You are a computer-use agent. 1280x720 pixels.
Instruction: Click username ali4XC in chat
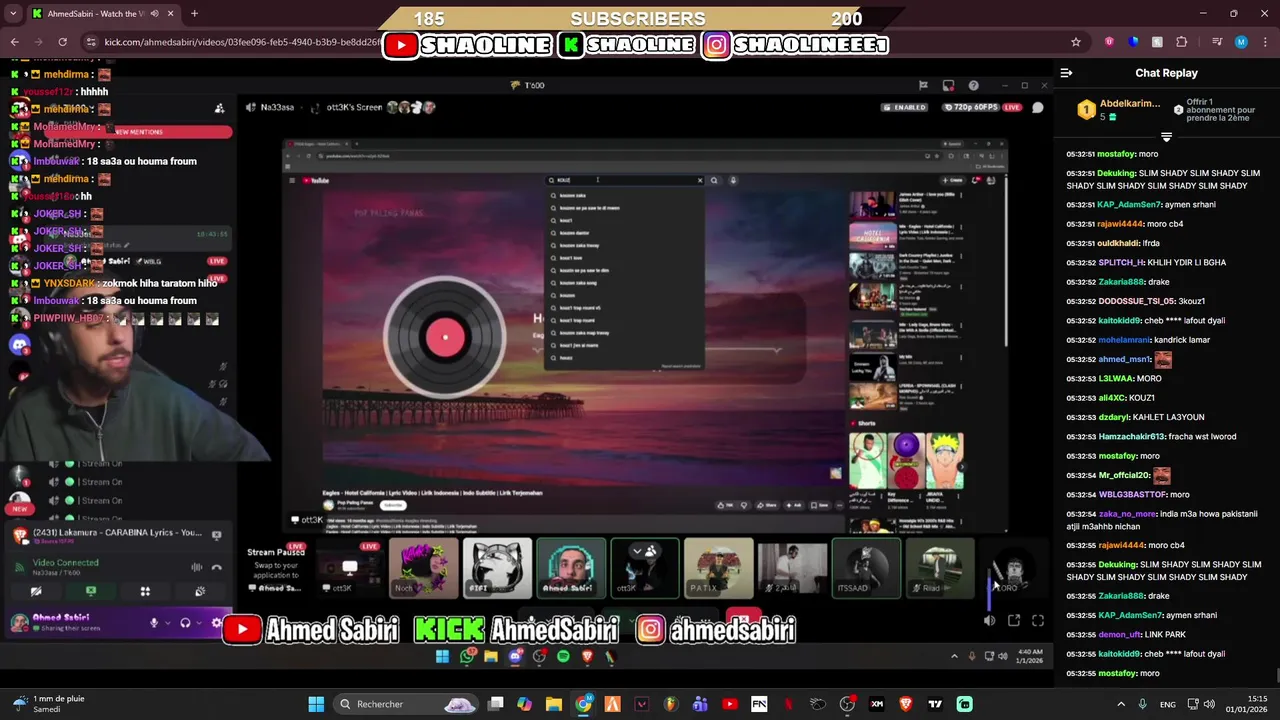click(x=1110, y=398)
